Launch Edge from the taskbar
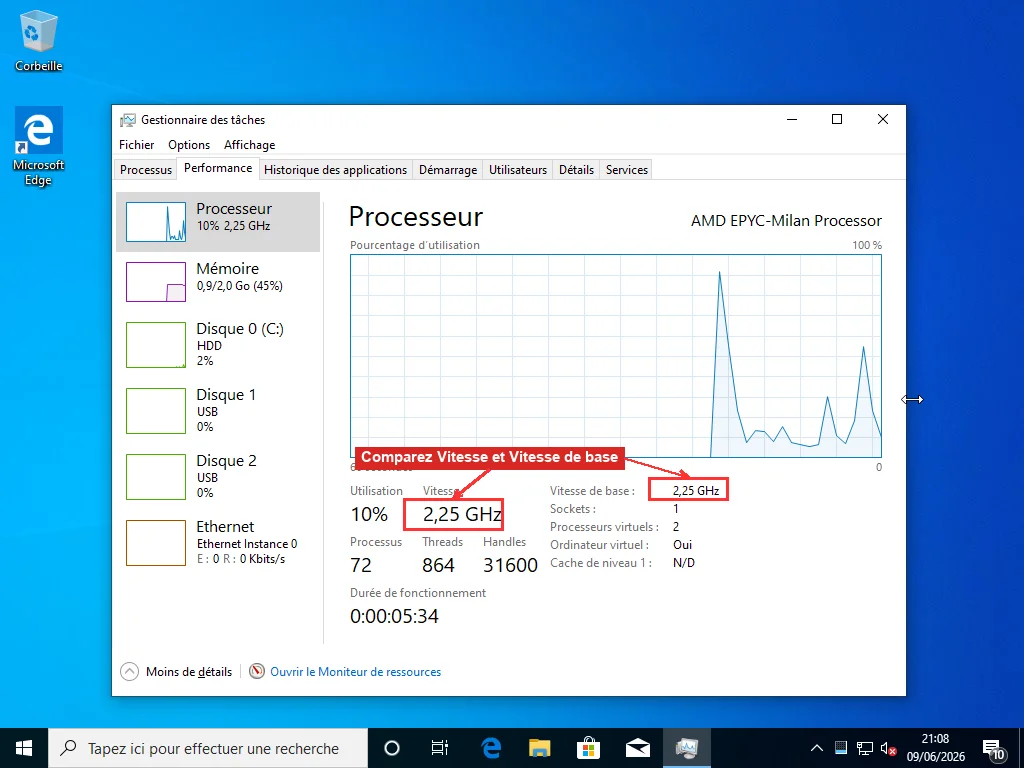Image resolution: width=1024 pixels, height=768 pixels. (490, 748)
